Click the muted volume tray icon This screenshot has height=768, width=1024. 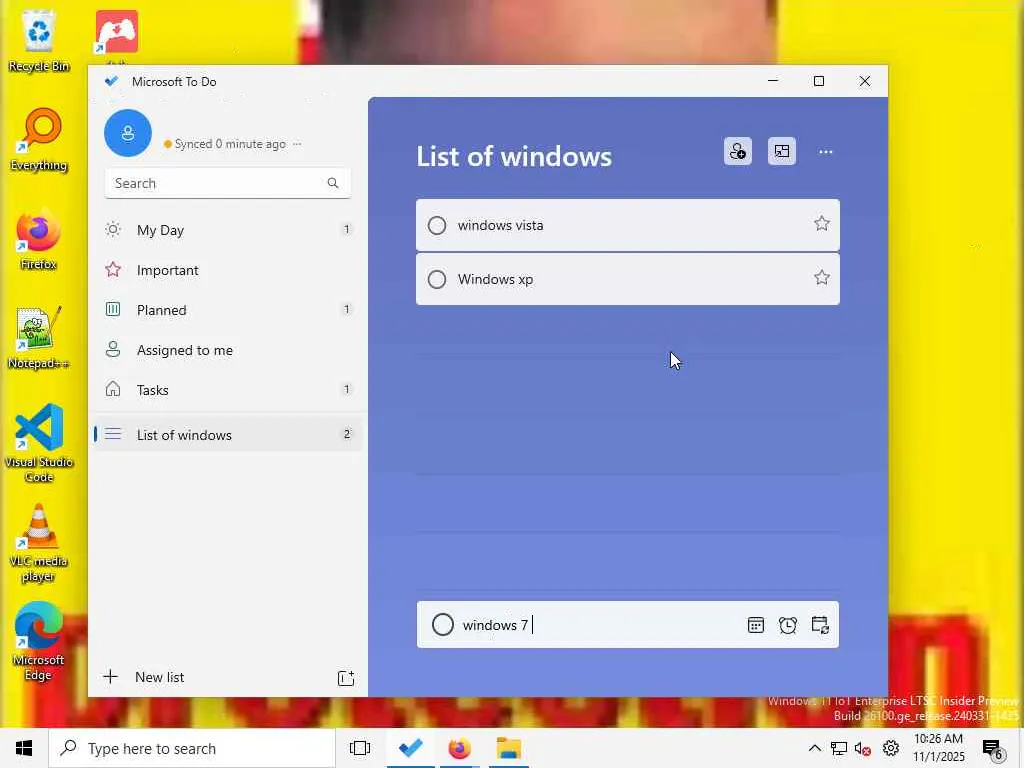tap(863, 748)
